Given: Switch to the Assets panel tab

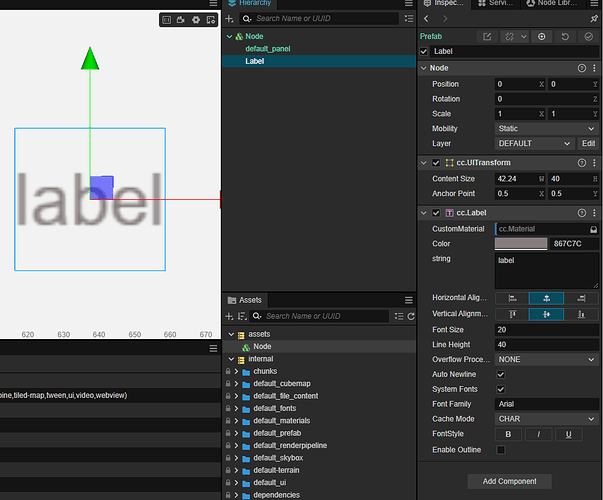Looking at the screenshot, I should (245, 300).
